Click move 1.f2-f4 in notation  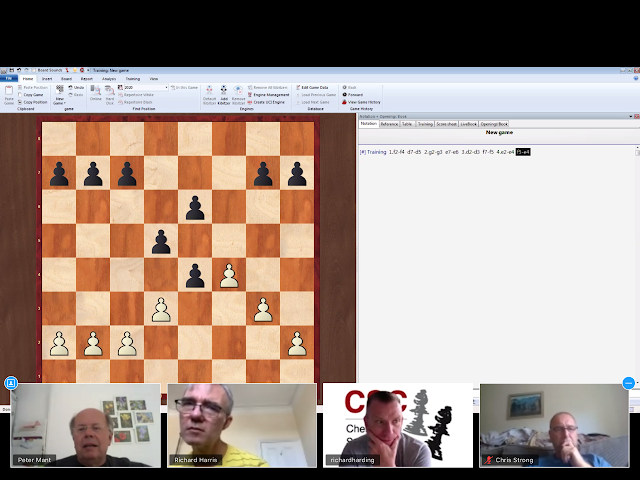[396, 152]
